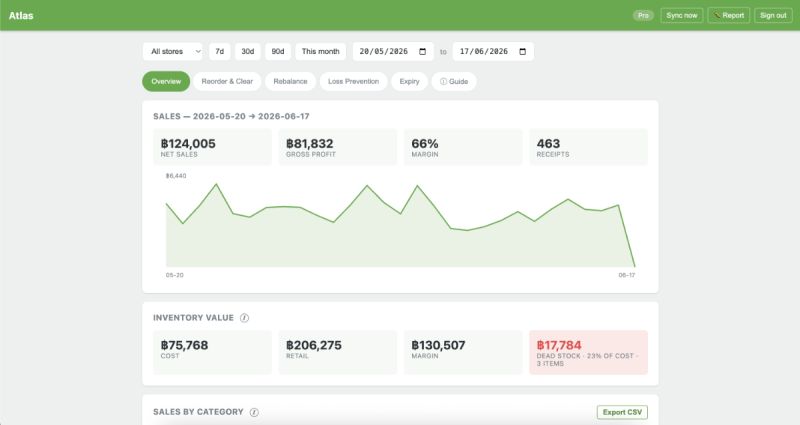Click the ฿75,768 cost card

(212, 353)
